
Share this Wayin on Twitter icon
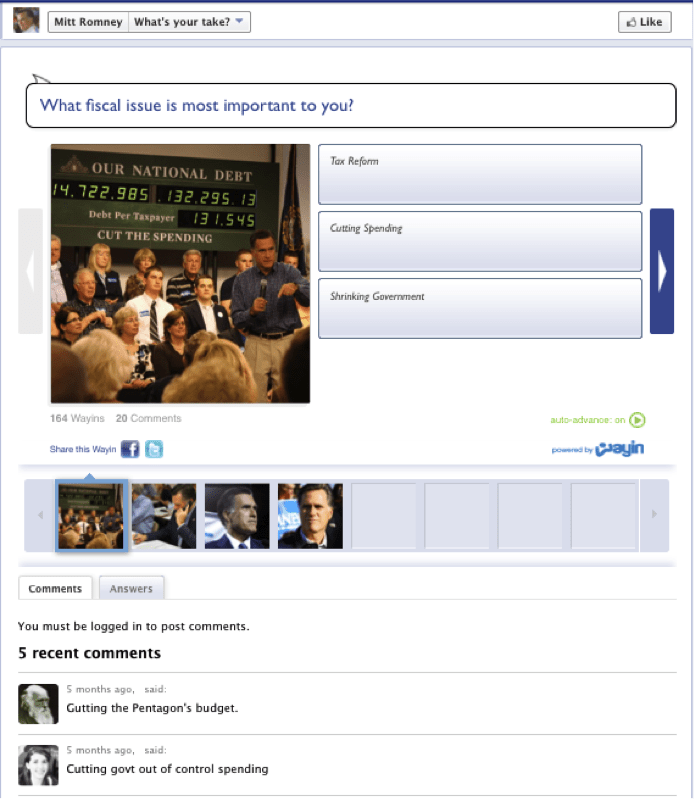(x=154, y=449)
